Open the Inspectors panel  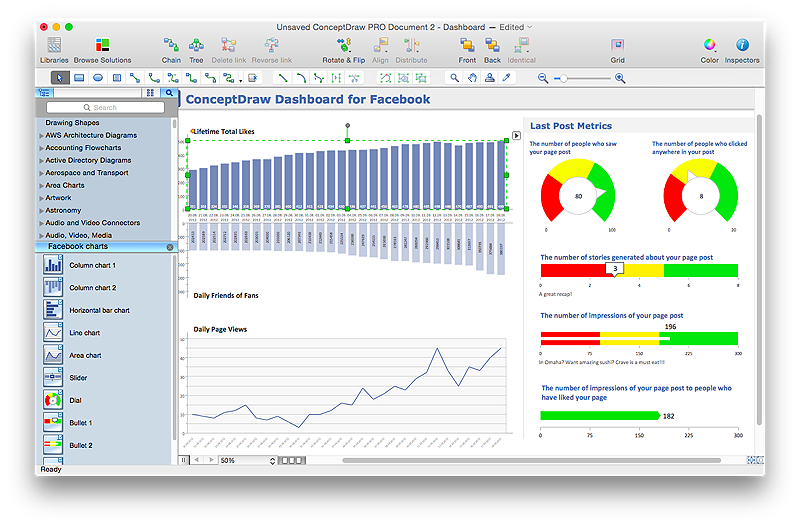(x=742, y=50)
